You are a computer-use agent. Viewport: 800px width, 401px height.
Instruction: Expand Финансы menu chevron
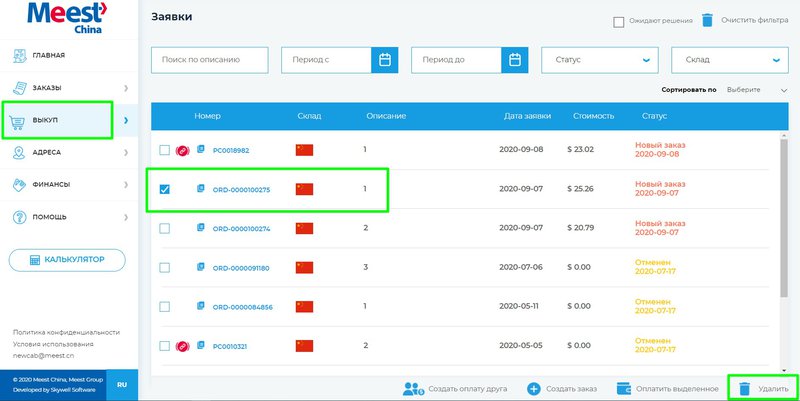126,185
